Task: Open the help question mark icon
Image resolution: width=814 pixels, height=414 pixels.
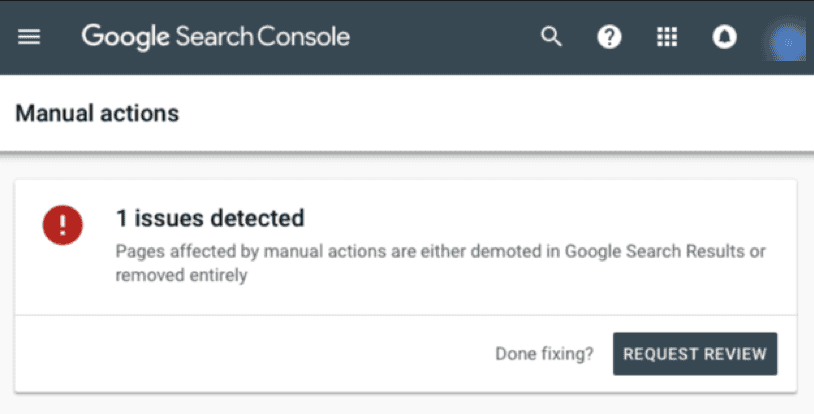Action: tap(609, 37)
